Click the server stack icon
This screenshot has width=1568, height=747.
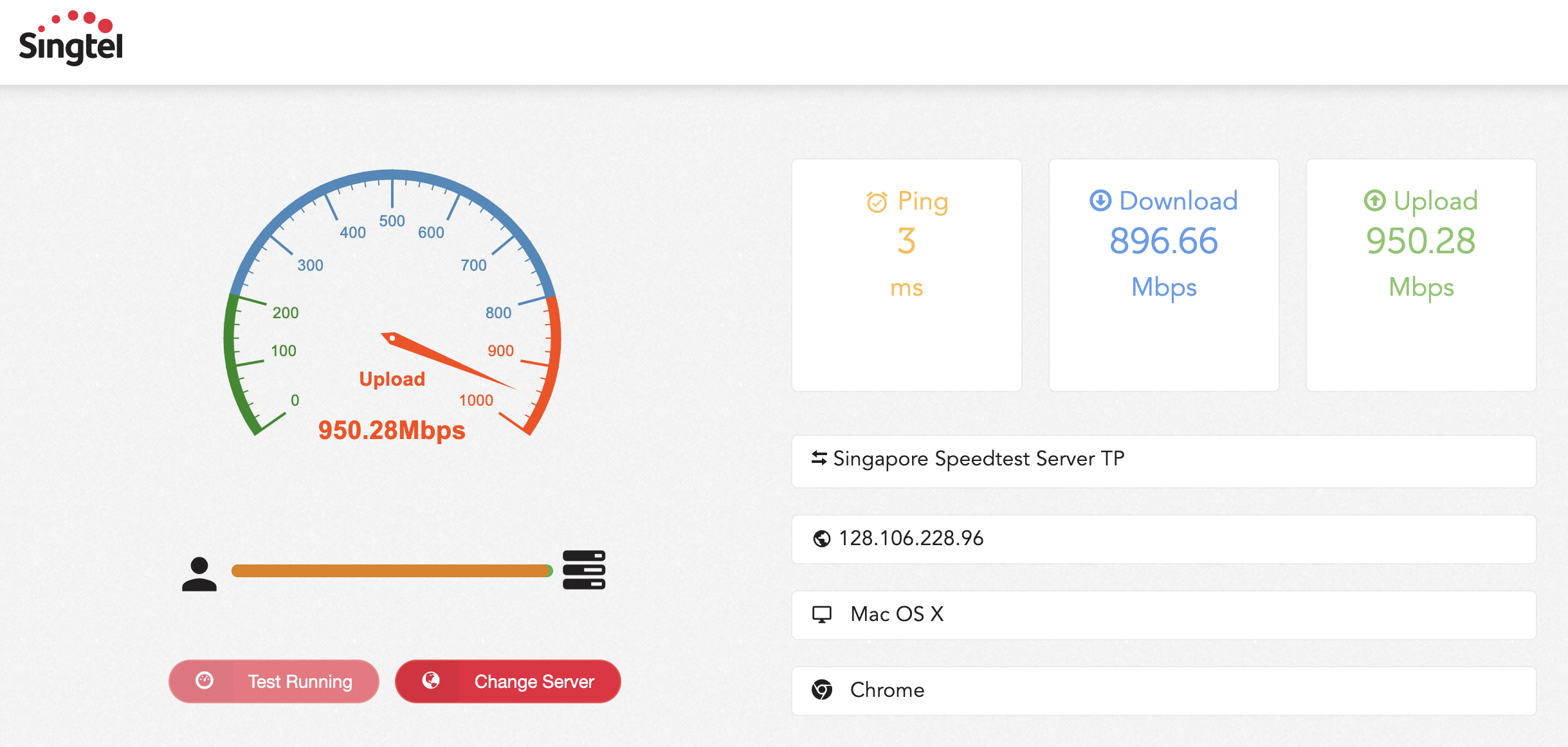(x=583, y=570)
